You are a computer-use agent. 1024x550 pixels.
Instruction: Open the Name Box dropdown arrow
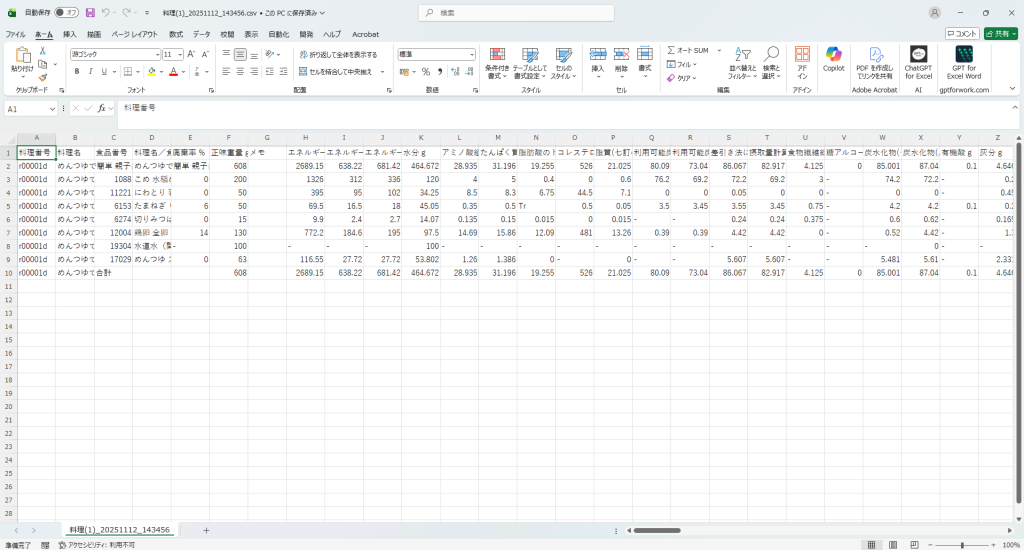pyautogui.click(x=52, y=107)
